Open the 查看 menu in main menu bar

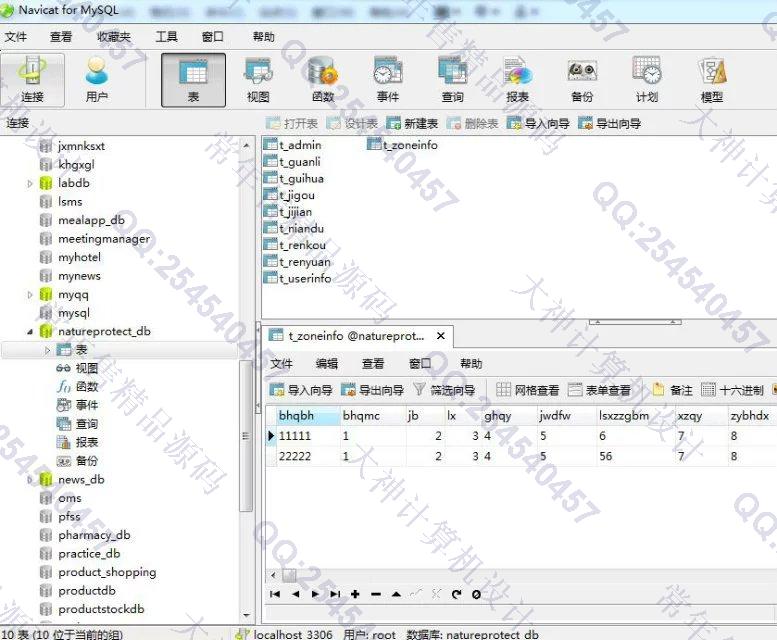(x=61, y=37)
